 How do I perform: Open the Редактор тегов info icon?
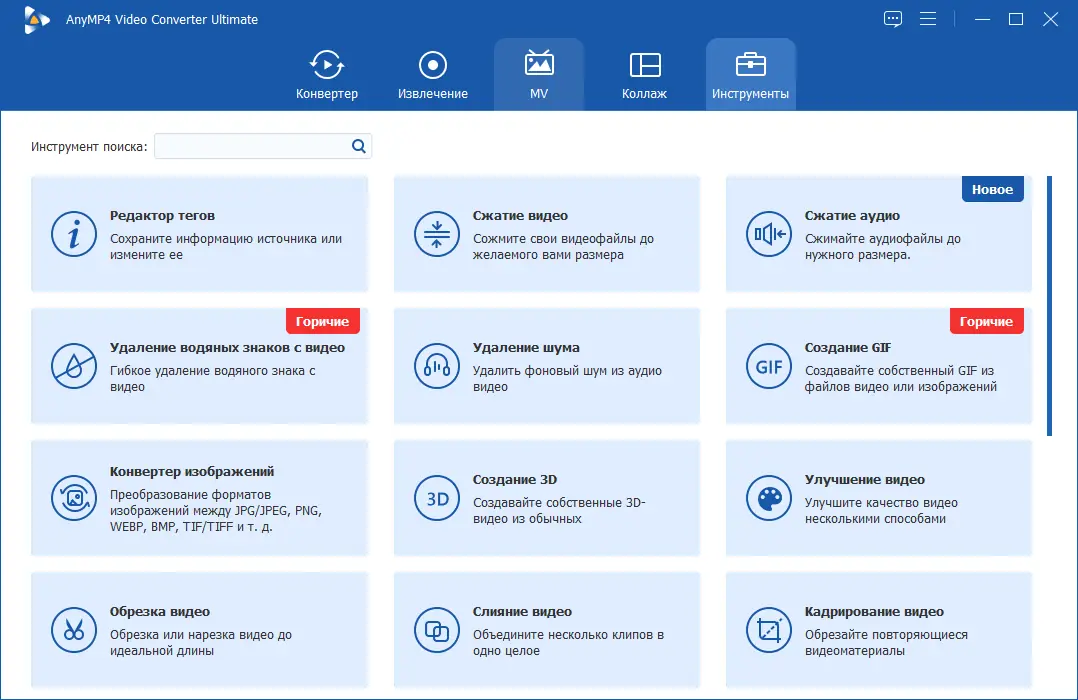74,234
